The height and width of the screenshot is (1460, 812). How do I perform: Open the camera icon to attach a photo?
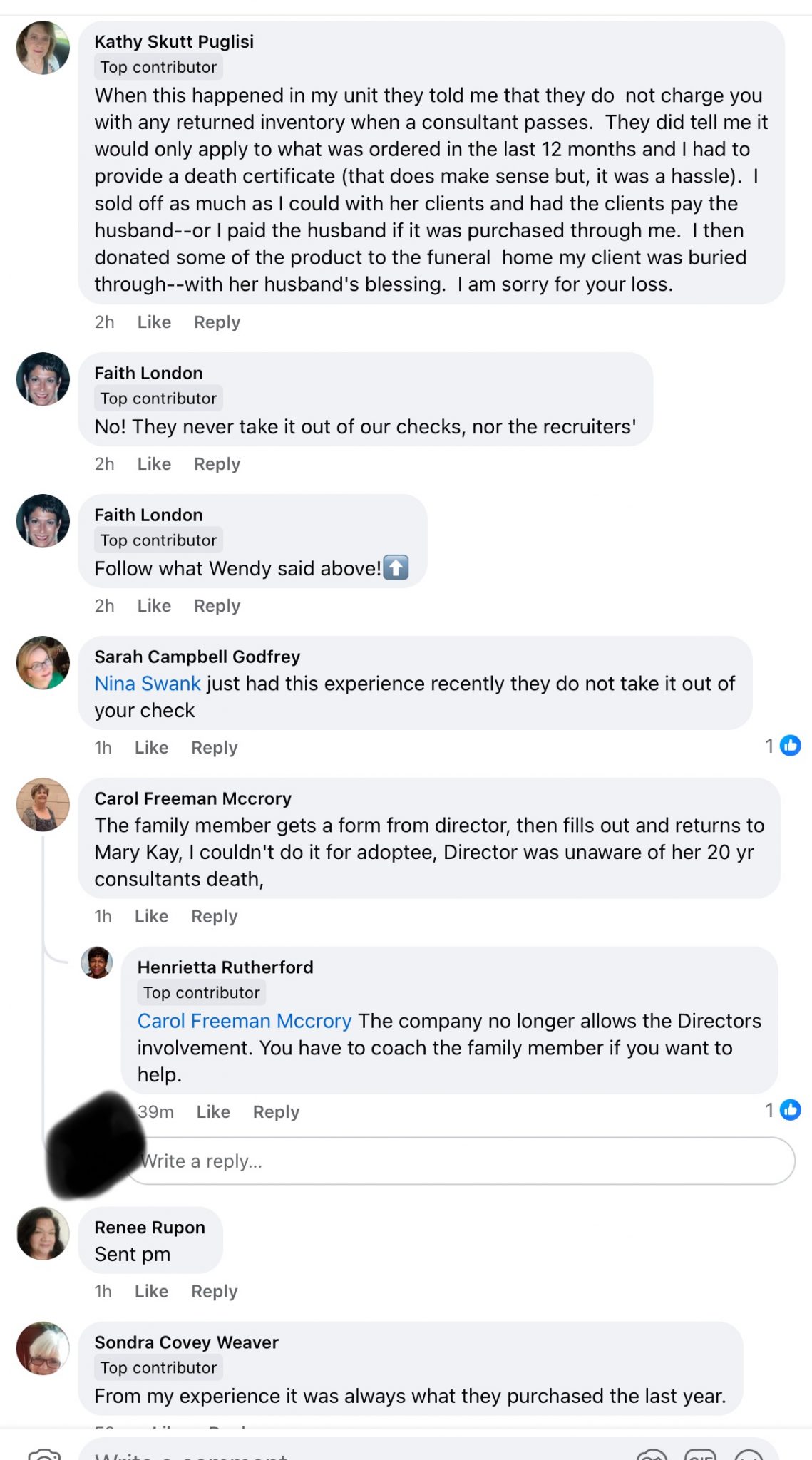coord(44,1454)
